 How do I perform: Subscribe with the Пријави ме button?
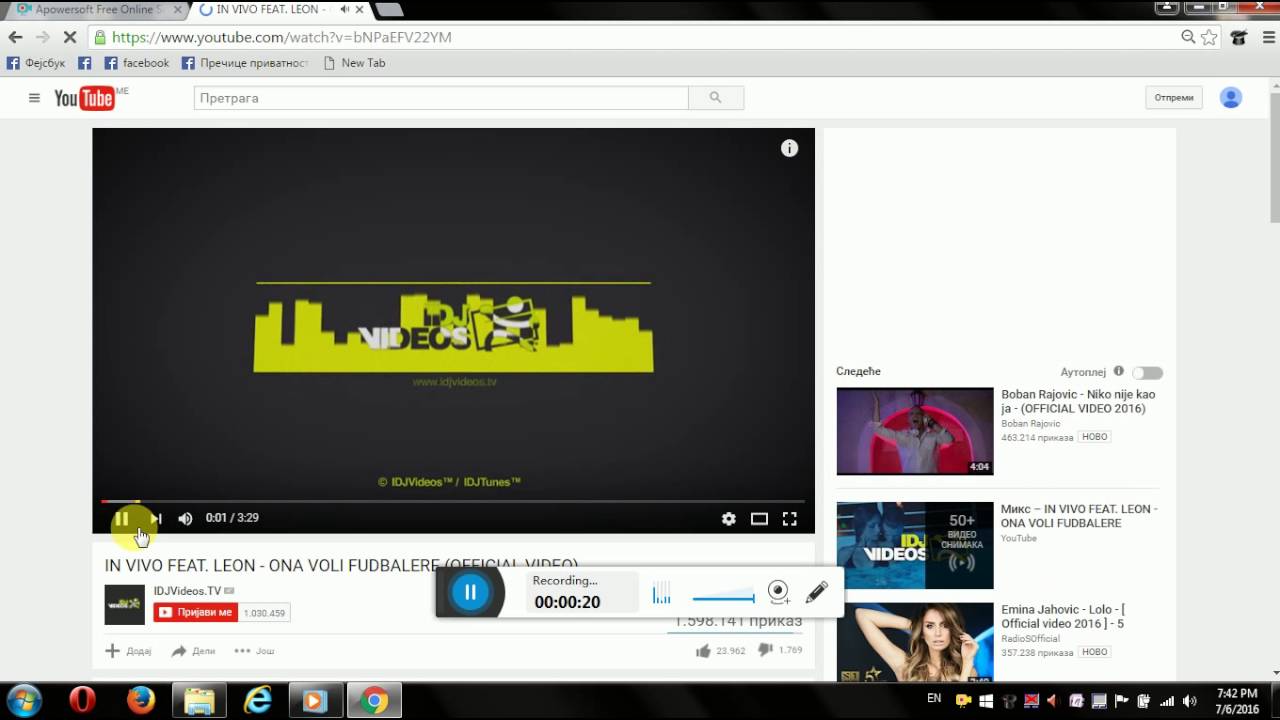195,613
